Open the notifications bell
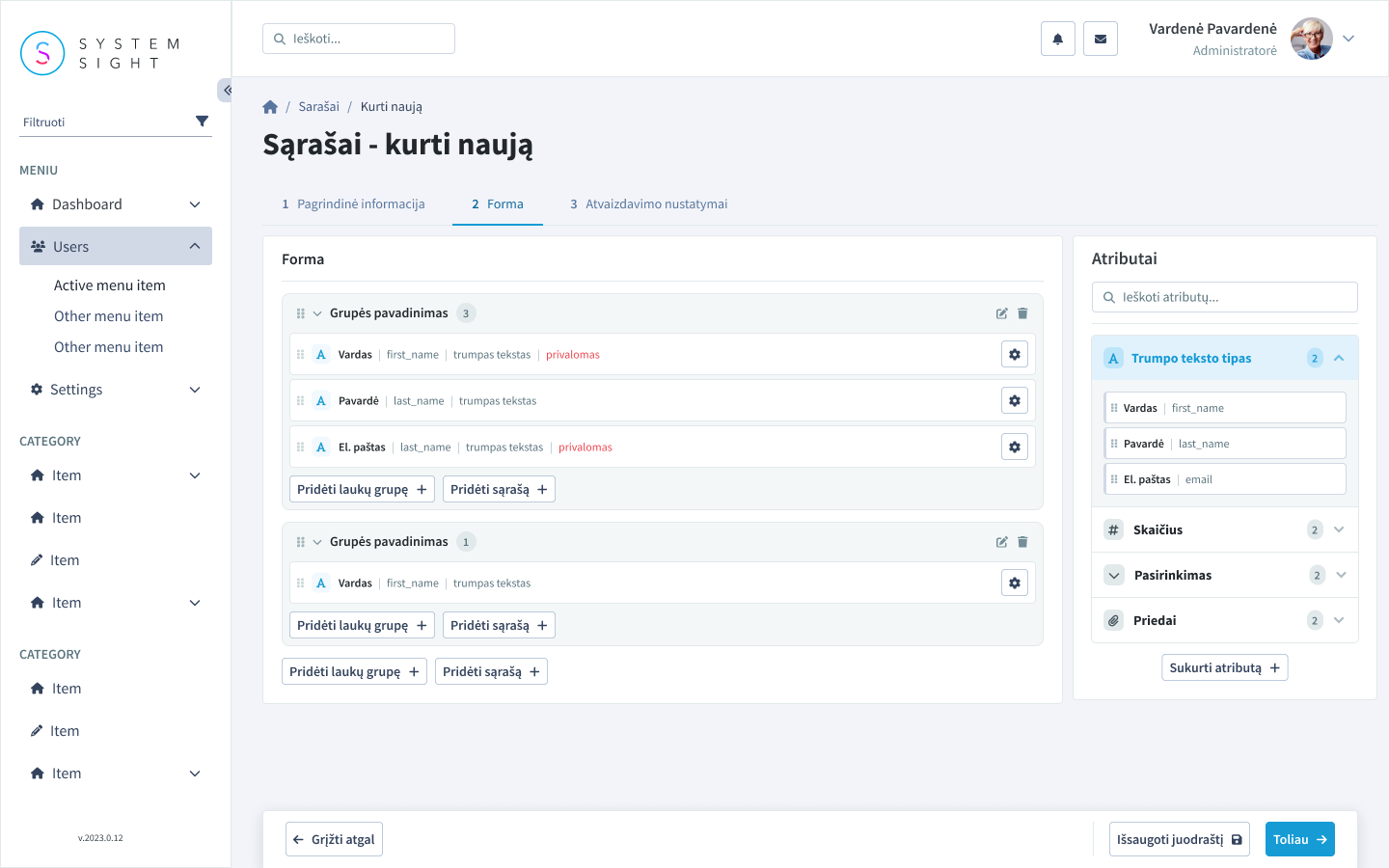This screenshot has height=868, width=1389. [x=1058, y=39]
